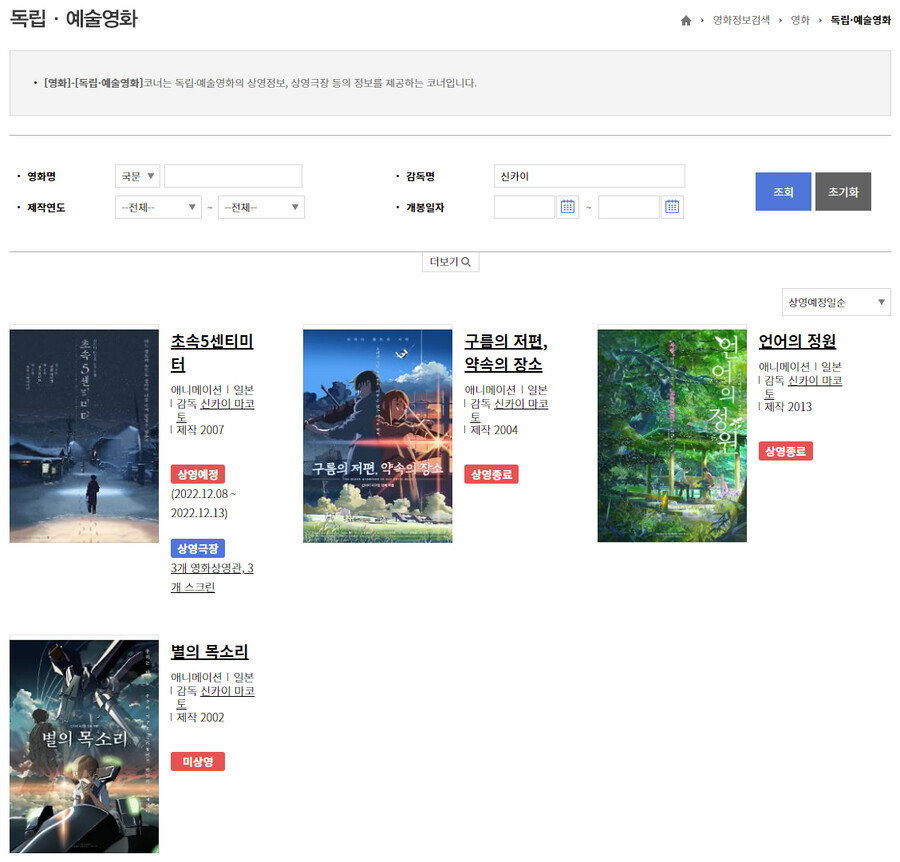Focus the 영화명 text input field

click(233, 176)
